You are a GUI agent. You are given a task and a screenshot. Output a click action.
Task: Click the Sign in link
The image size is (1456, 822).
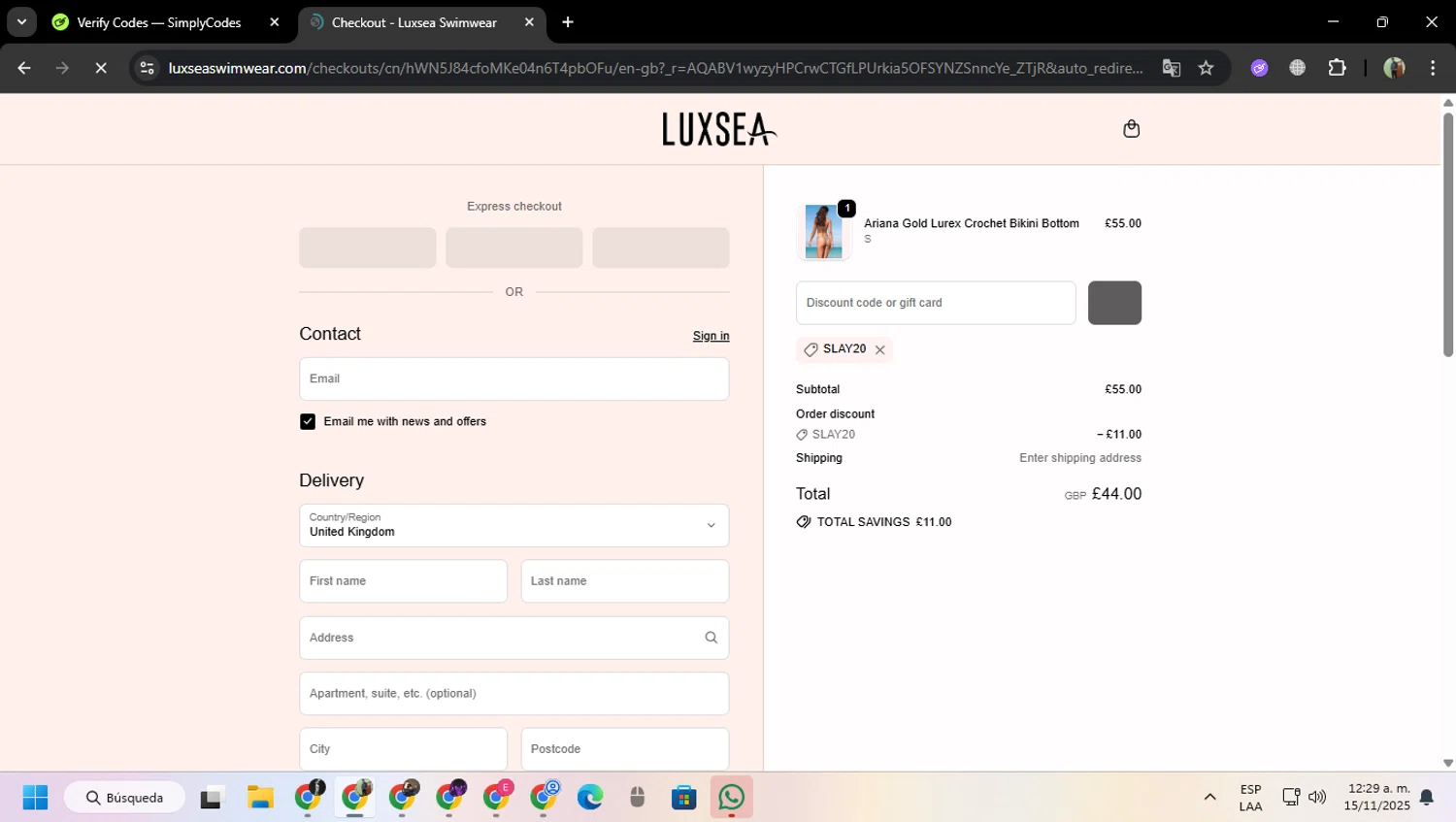pyautogui.click(x=711, y=336)
